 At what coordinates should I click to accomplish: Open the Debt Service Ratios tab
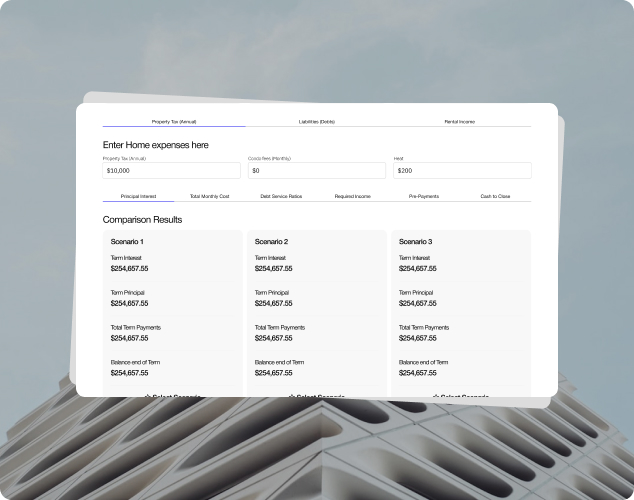281,196
